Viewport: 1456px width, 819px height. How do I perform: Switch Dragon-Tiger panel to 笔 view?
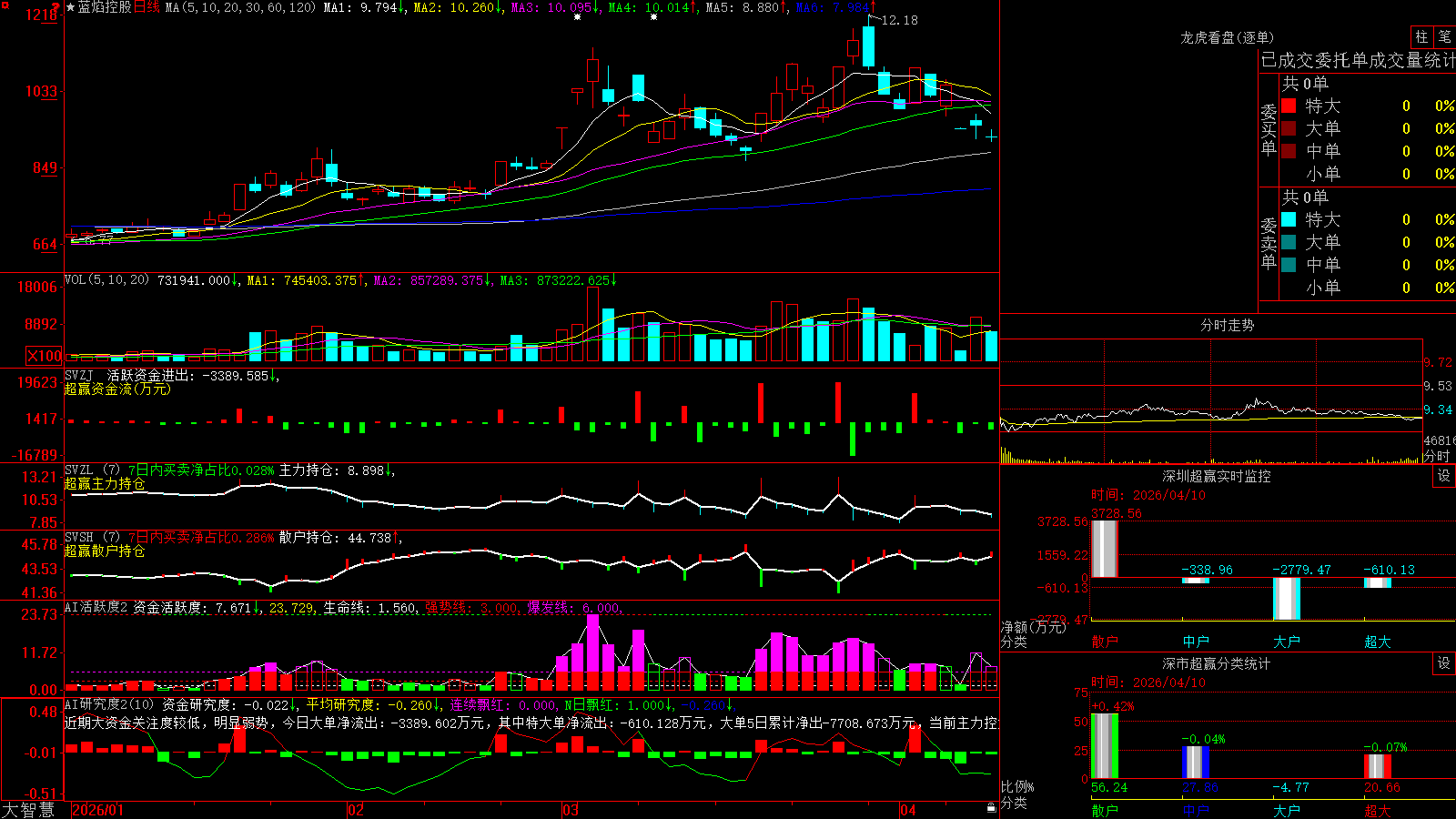1445,37
